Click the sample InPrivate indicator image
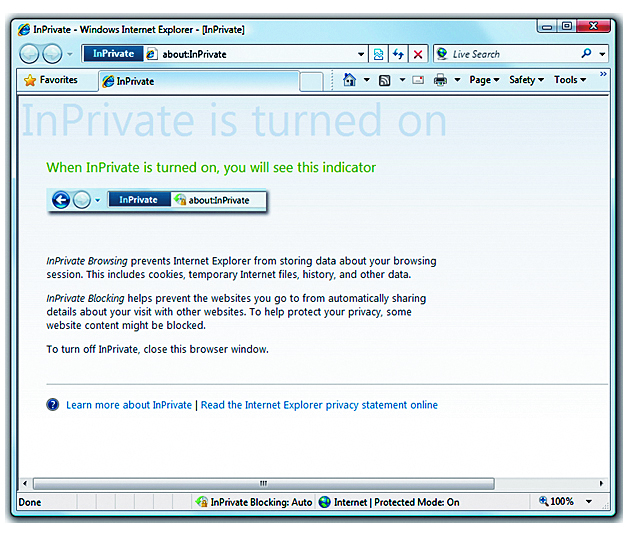The height and width of the screenshot is (537, 632). 157,200
